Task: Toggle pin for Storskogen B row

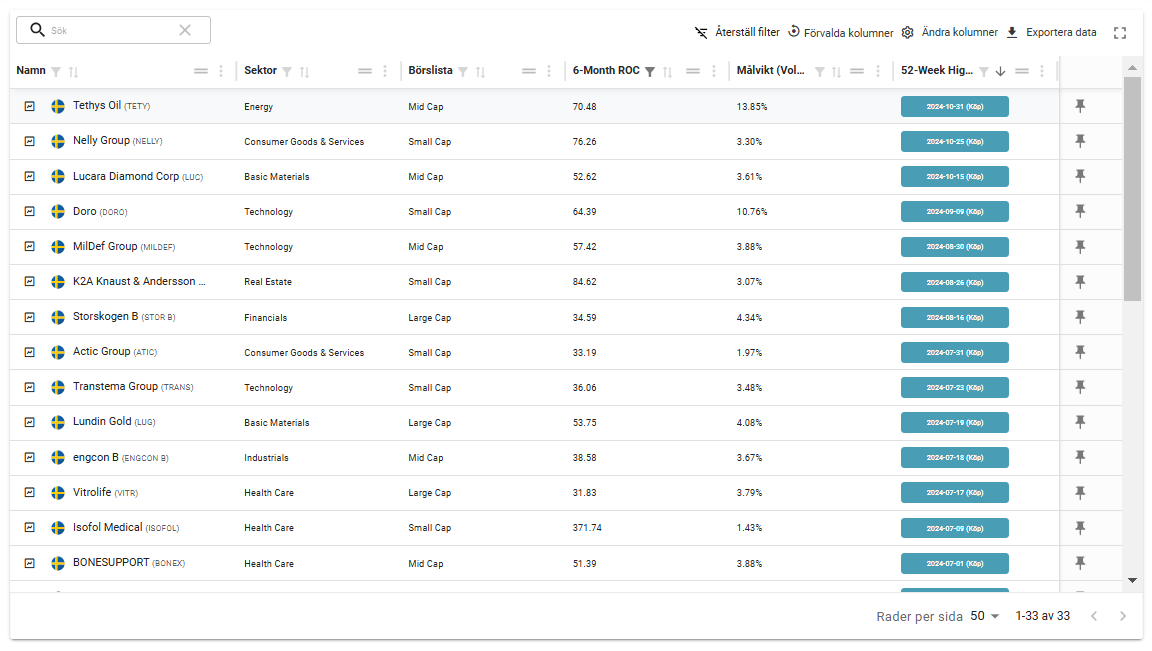Action: click(x=1080, y=317)
